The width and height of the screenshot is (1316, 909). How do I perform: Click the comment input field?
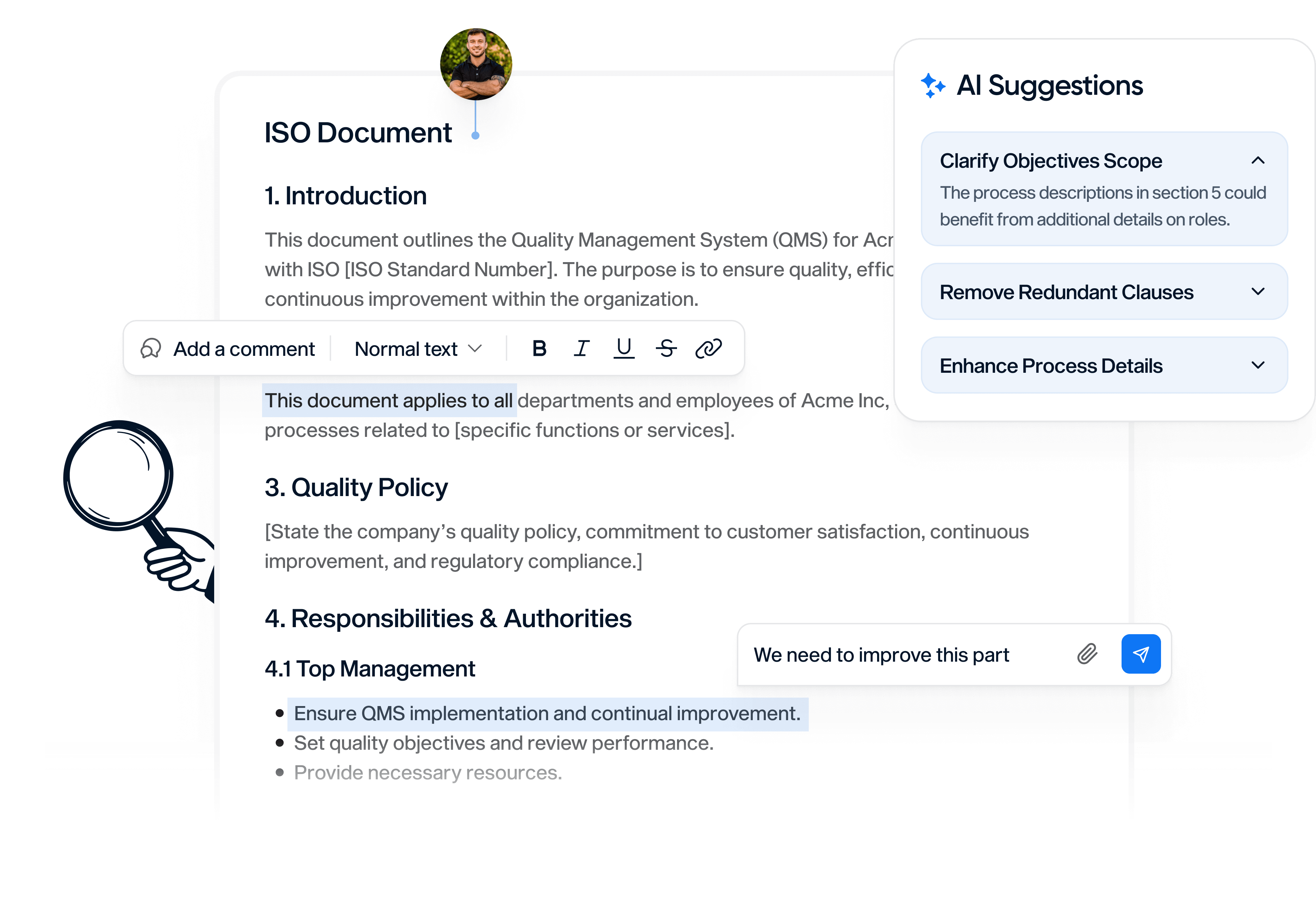click(x=905, y=655)
